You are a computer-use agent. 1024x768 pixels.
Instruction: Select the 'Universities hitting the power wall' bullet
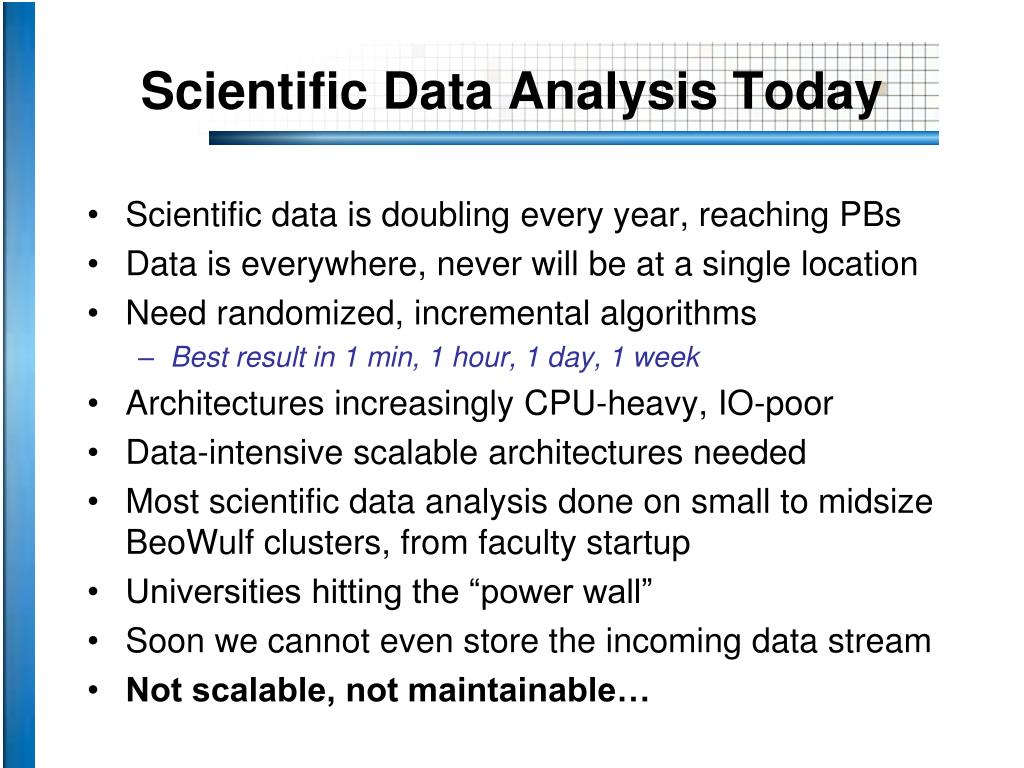click(389, 592)
